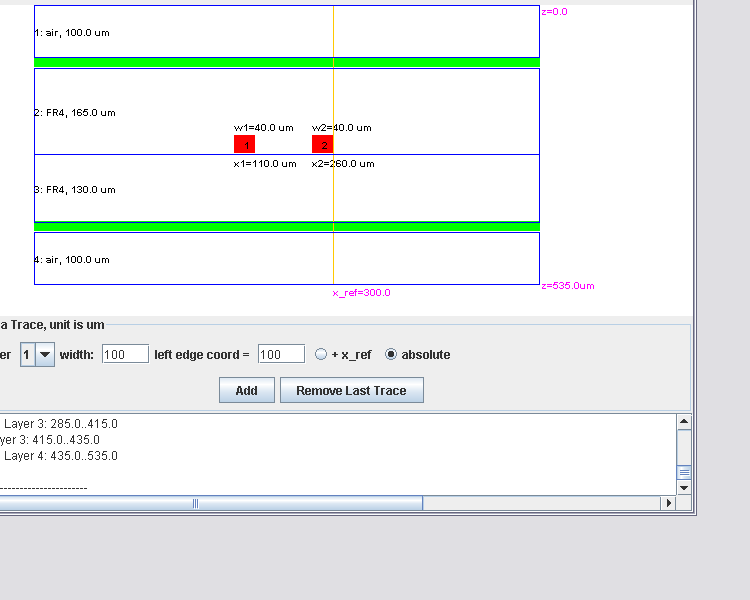Click red trace 2 in the diagram

[x=322, y=145]
